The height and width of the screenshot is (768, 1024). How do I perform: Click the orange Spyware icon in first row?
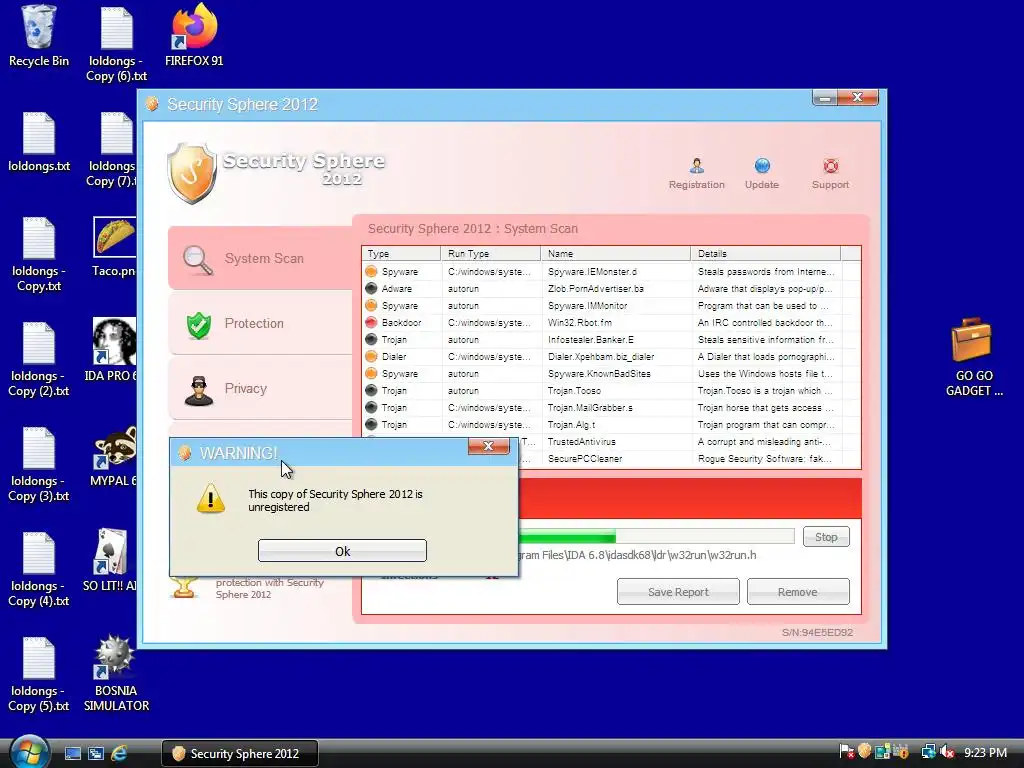coord(371,271)
